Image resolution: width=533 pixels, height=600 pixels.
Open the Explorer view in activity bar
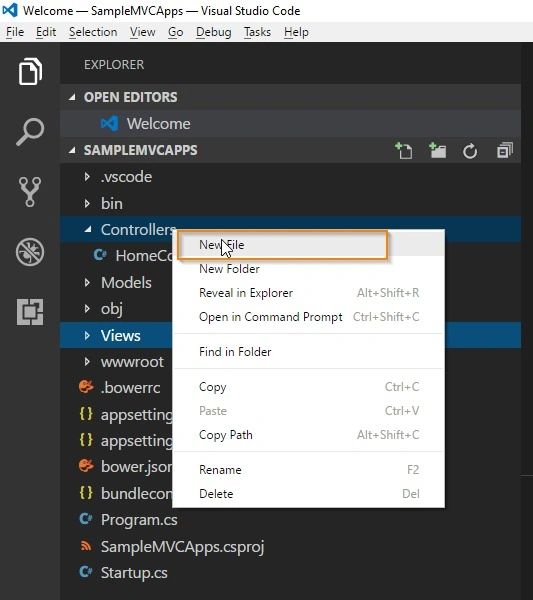tap(30, 71)
